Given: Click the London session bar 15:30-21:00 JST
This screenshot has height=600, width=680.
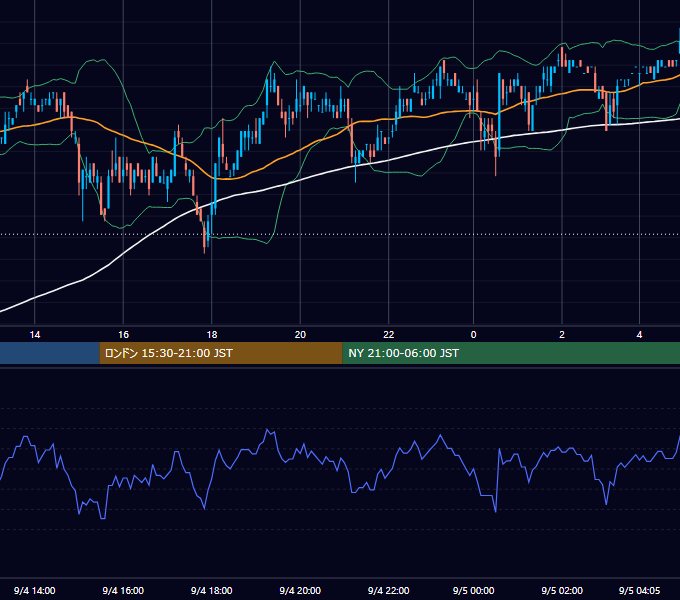Looking at the screenshot, I should point(221,353).
